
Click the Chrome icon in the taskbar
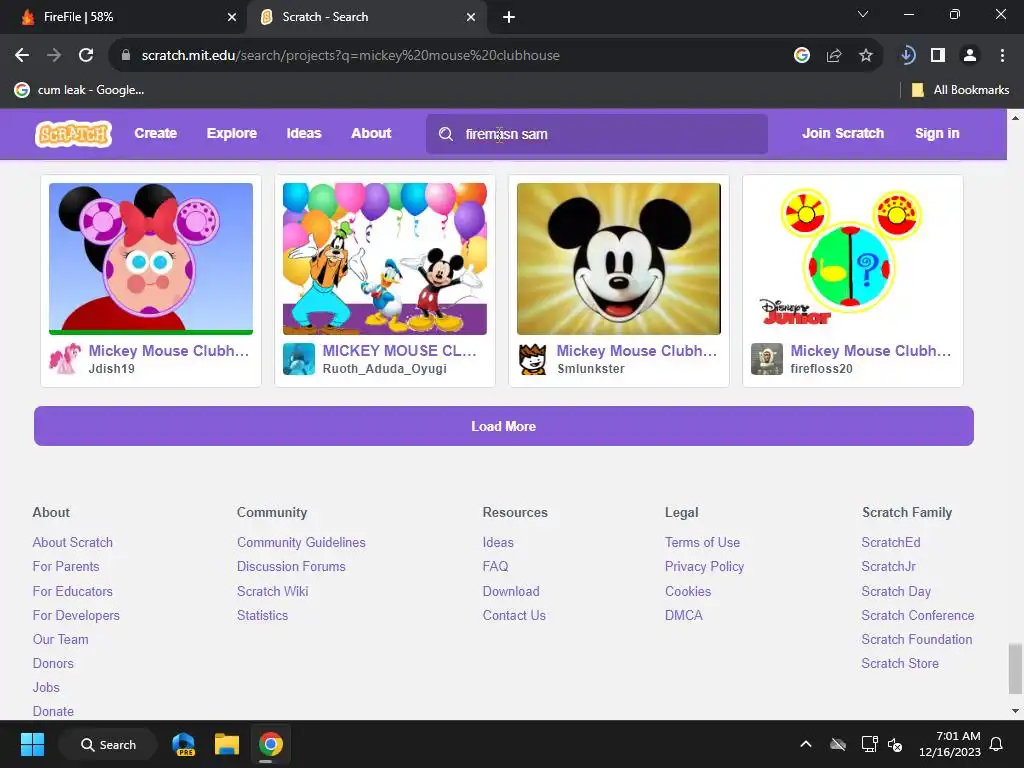pos(270,744)
